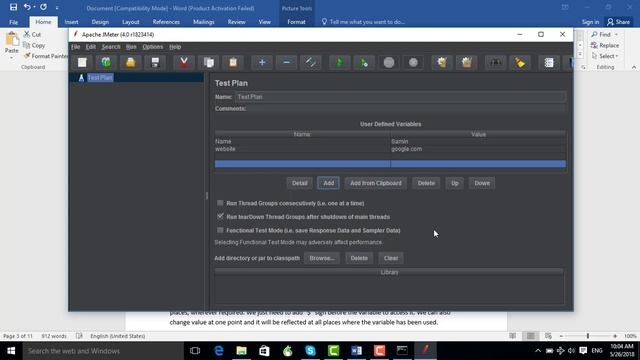Screen dimensions: 640x360
Task: Enable Run Thread Groups consecutively checkbox
Action: (x=220, y=203)
